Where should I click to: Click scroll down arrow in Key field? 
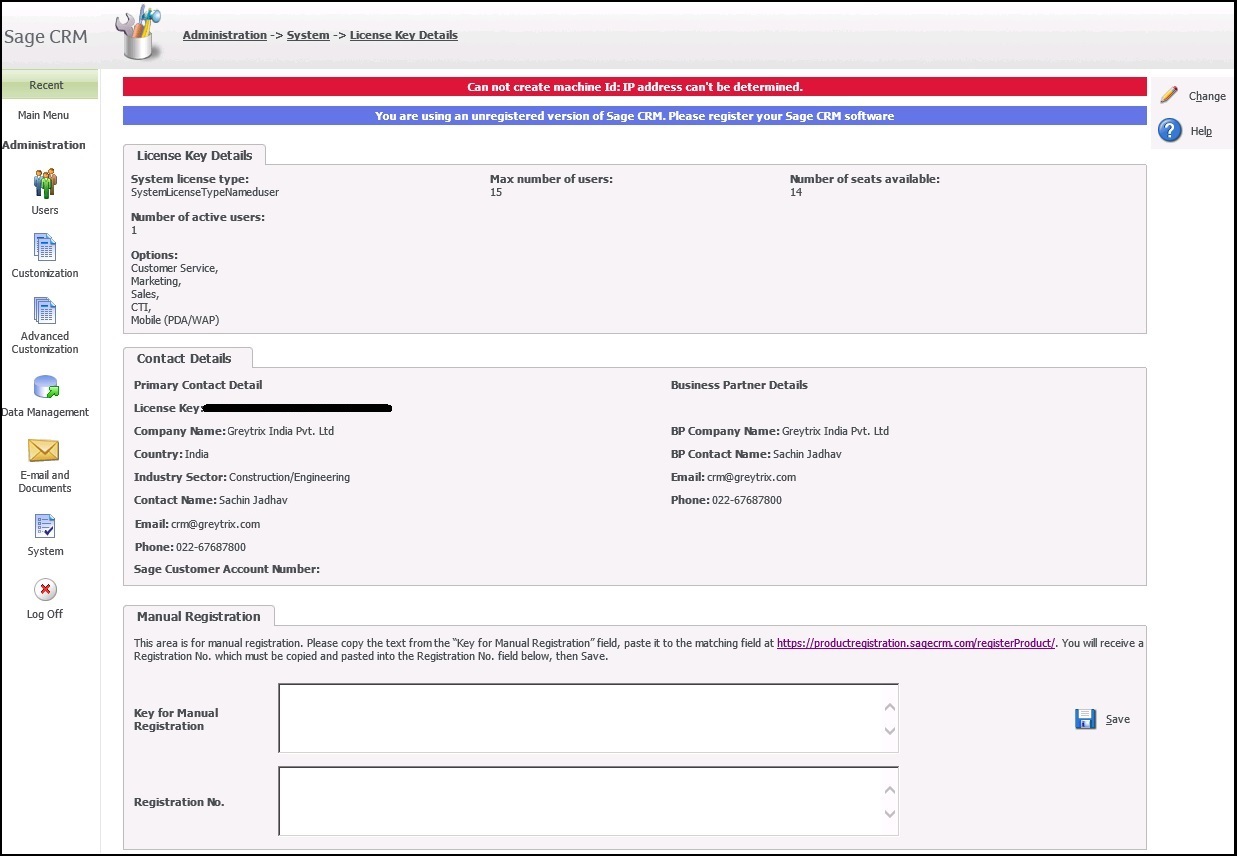pos(890,731)
